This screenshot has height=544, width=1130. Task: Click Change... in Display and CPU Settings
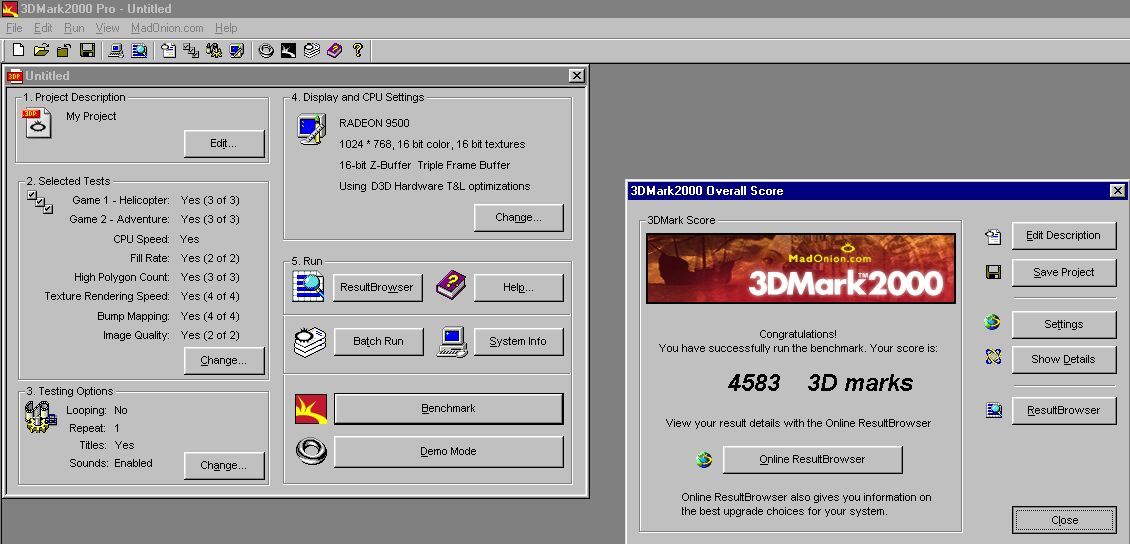click(518, 218)
